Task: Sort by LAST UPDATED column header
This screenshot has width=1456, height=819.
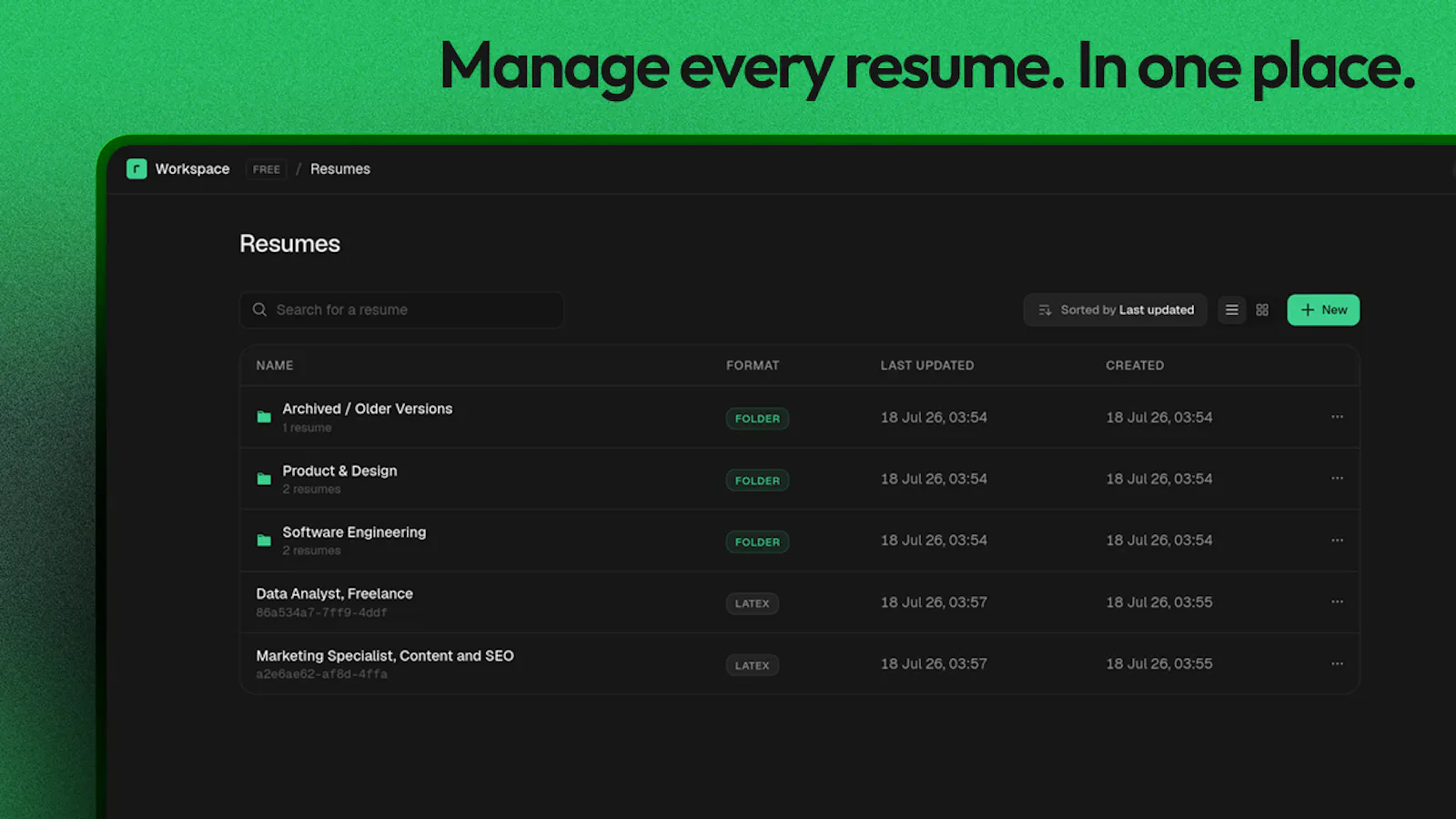Action: coord(927,366)
